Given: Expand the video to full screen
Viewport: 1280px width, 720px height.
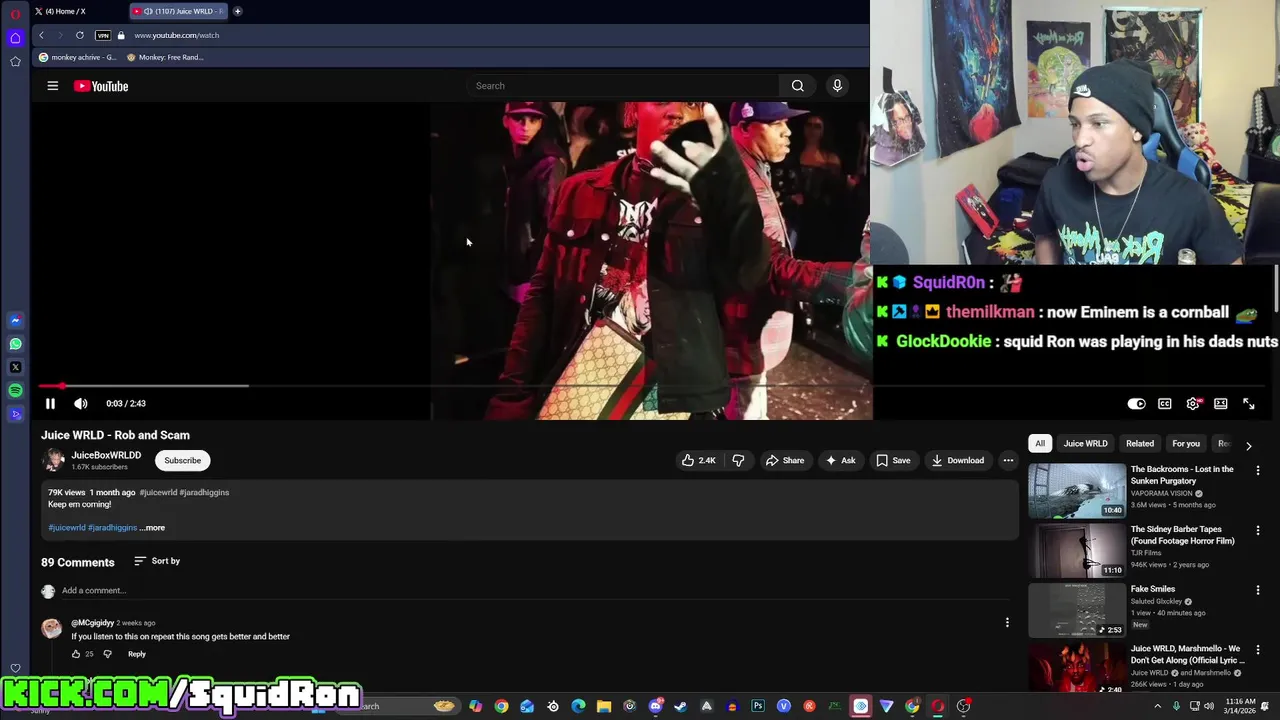Looking at the screenshot, I should click(x=1249, y=404).
